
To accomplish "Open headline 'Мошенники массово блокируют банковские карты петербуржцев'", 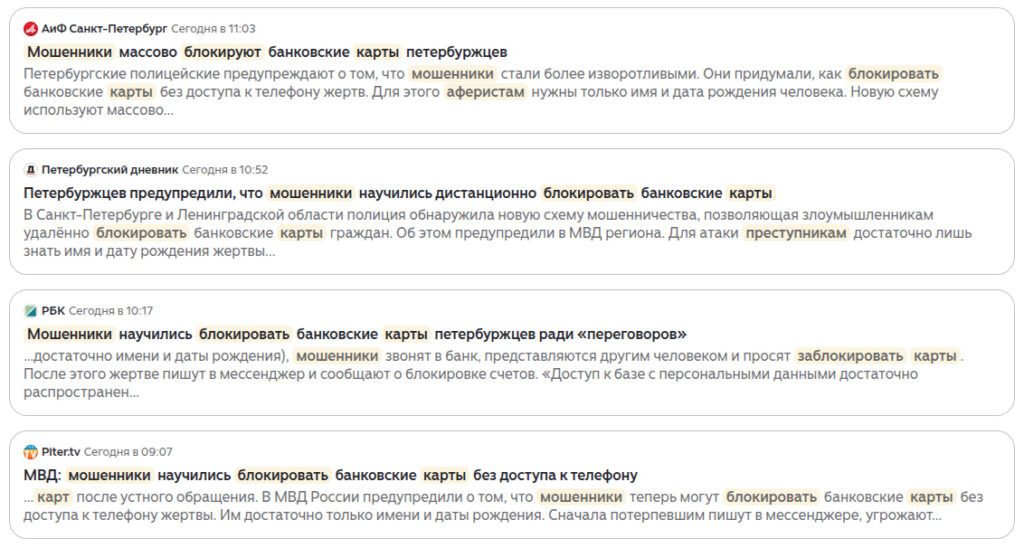I will click(x=266, y=52).
